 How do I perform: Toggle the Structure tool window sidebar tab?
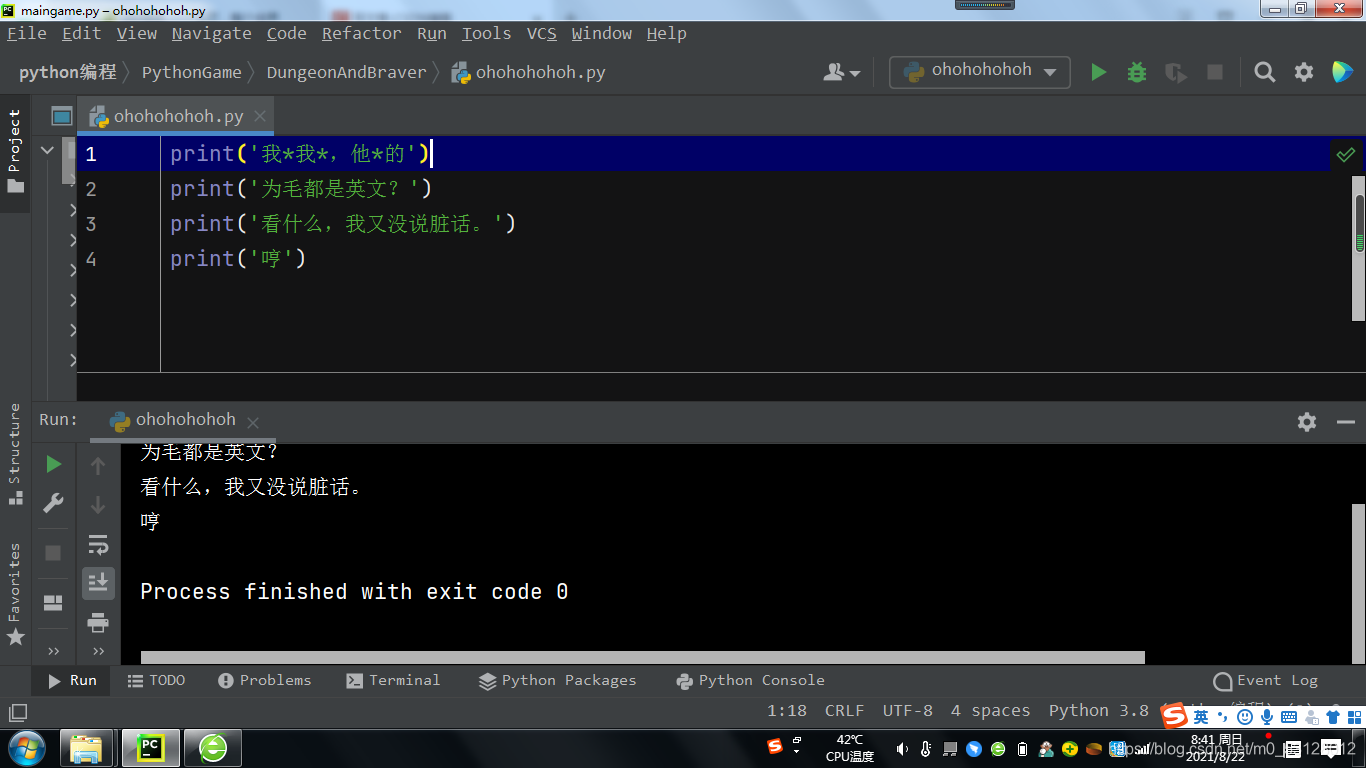pyautogui.click(x=14, y=454)
